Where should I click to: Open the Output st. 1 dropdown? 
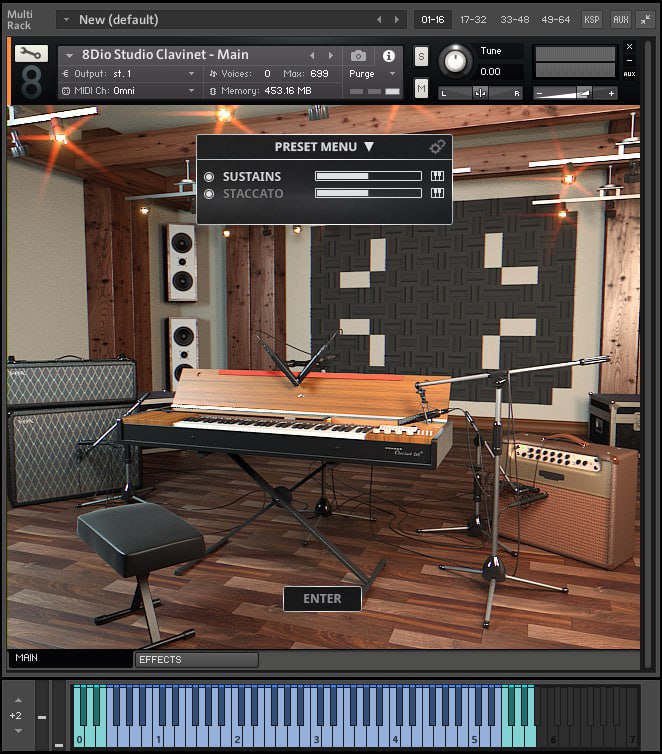(x=129, y=74)
